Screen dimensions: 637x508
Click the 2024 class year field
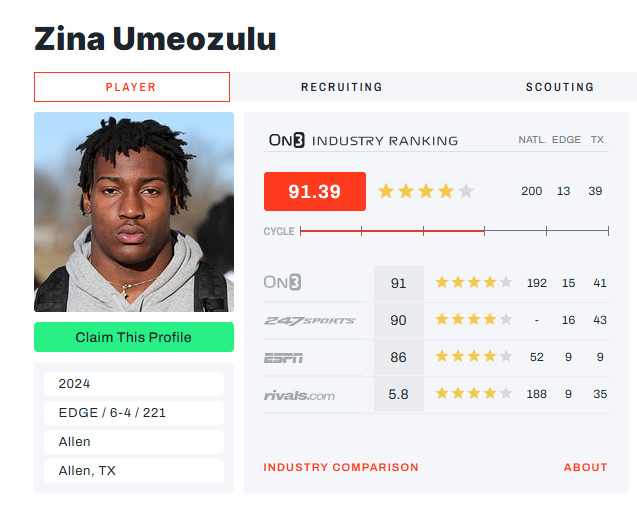click(134, 383)
